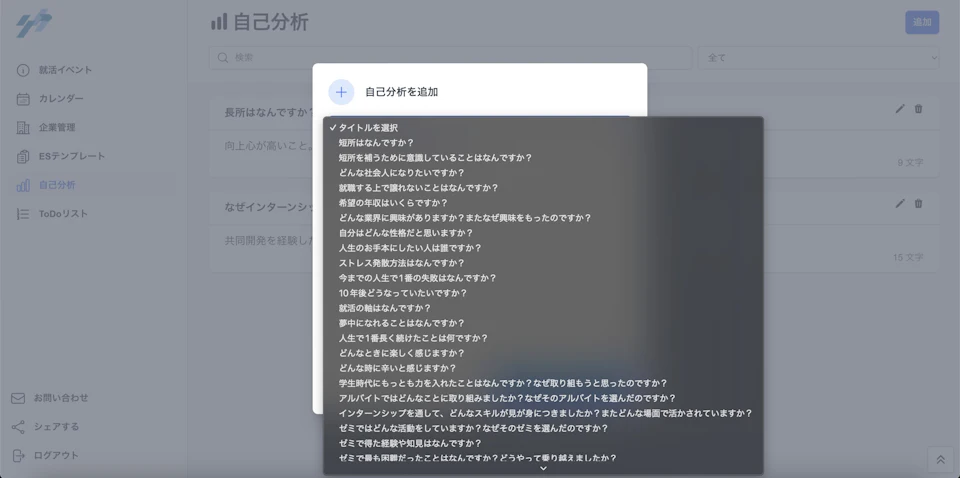Screen dimensions: 960x478
Task: Open ESテンプレート in the sidebar
Action: [x=72, y=156]
